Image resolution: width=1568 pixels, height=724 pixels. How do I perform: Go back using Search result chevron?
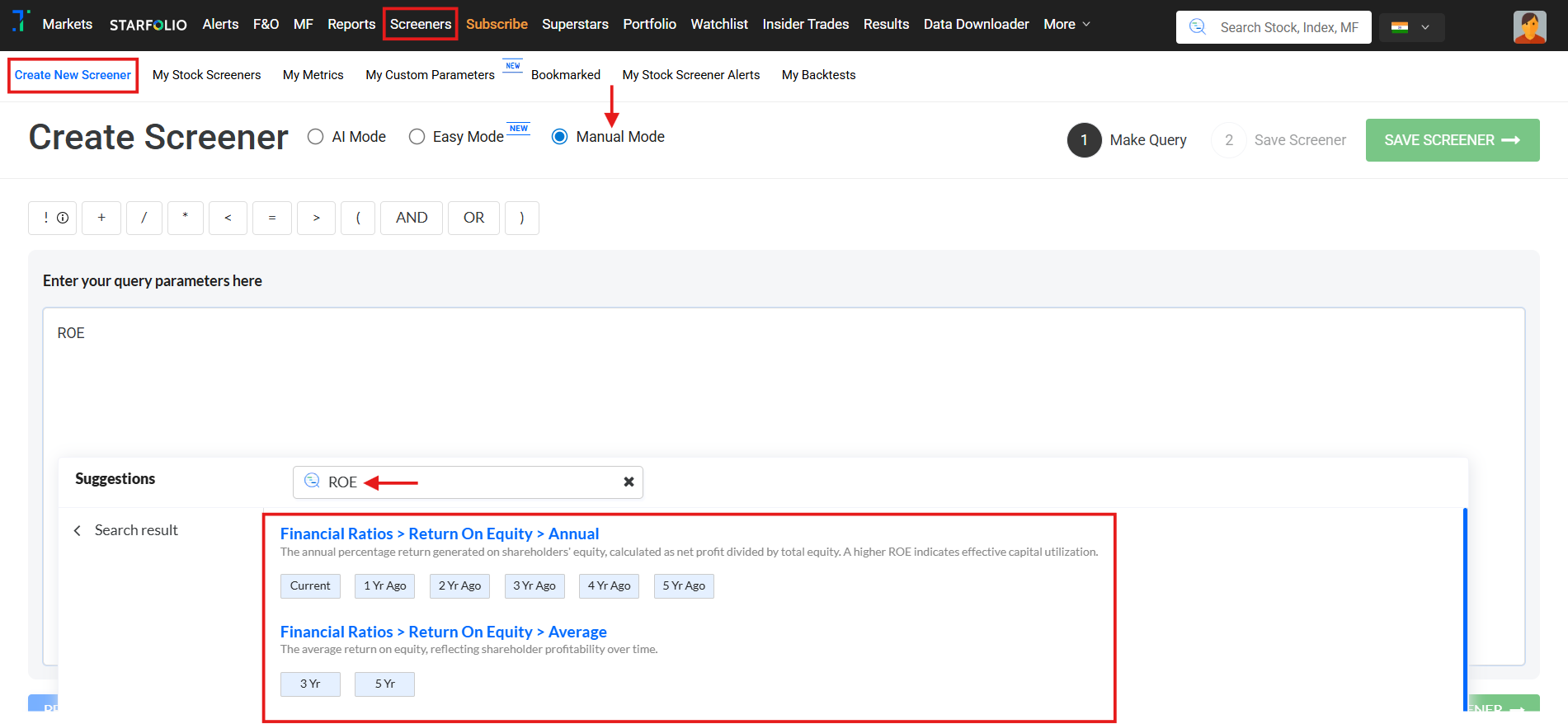(78, 530)
